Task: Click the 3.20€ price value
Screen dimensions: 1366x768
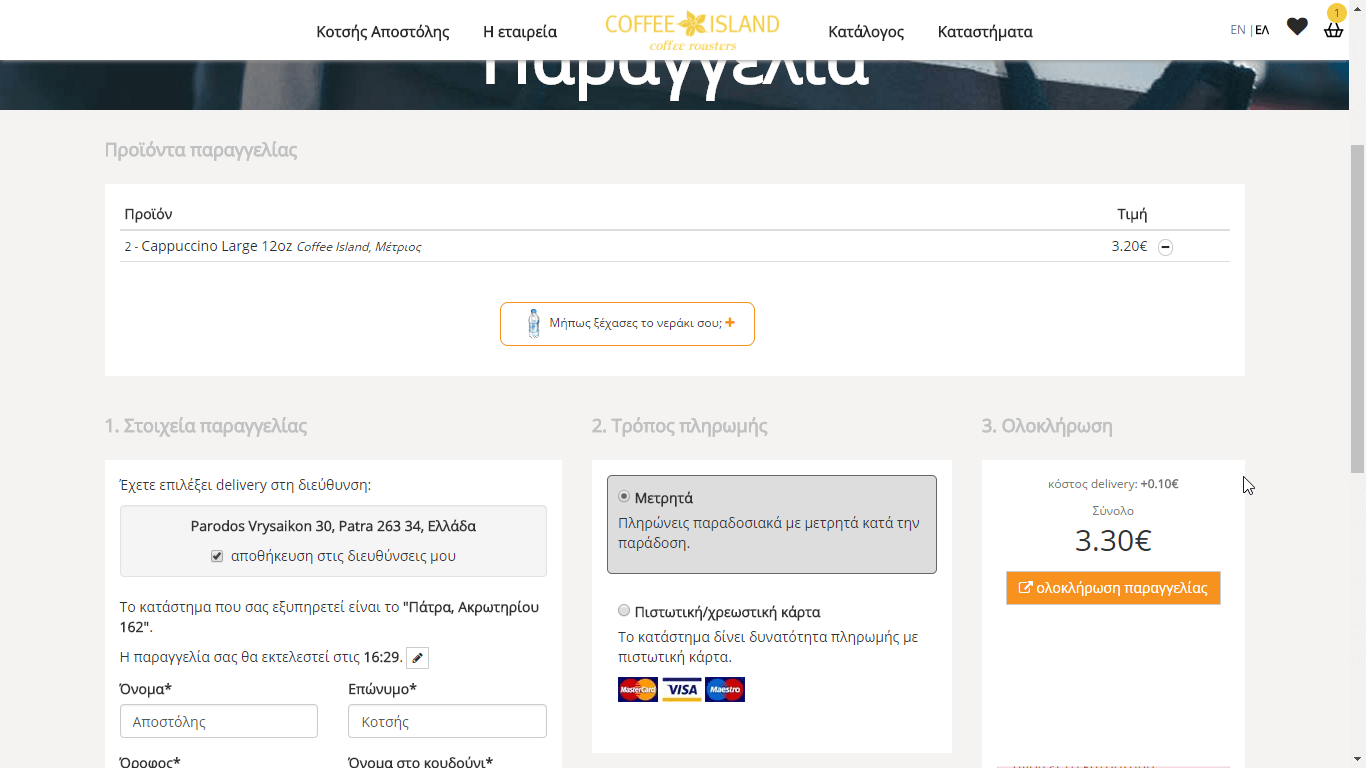Action: (1129, 246)
